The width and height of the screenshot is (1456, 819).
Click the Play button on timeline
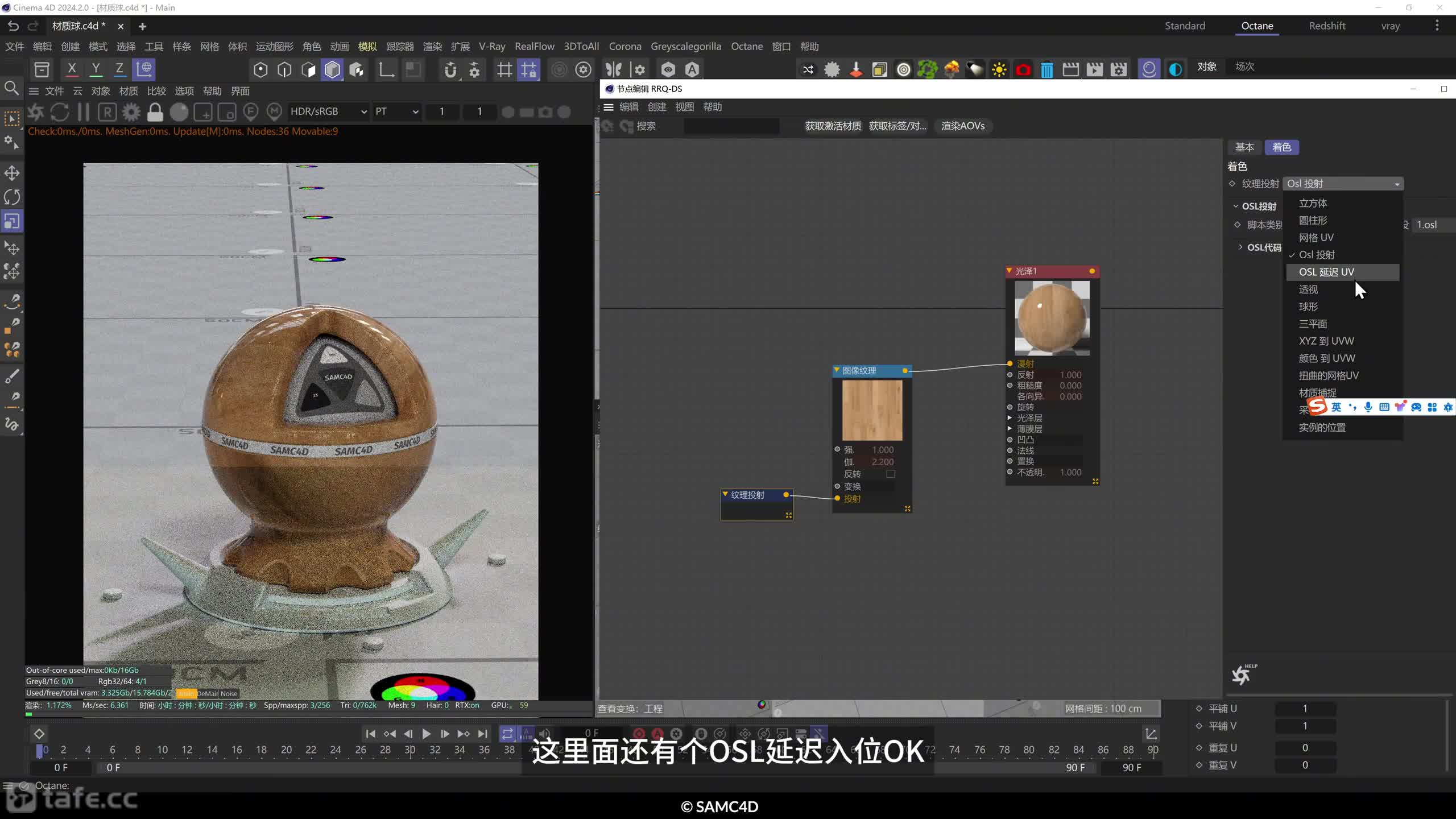[x=426, y=734]
